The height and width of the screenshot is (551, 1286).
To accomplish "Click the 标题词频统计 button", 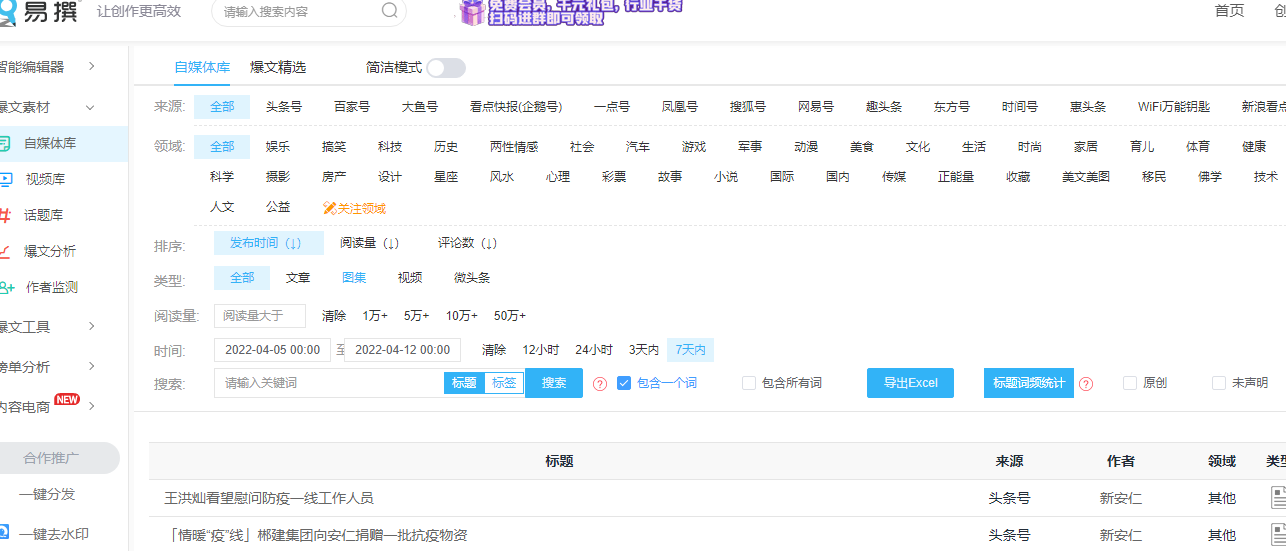I will coord(1029,383).
